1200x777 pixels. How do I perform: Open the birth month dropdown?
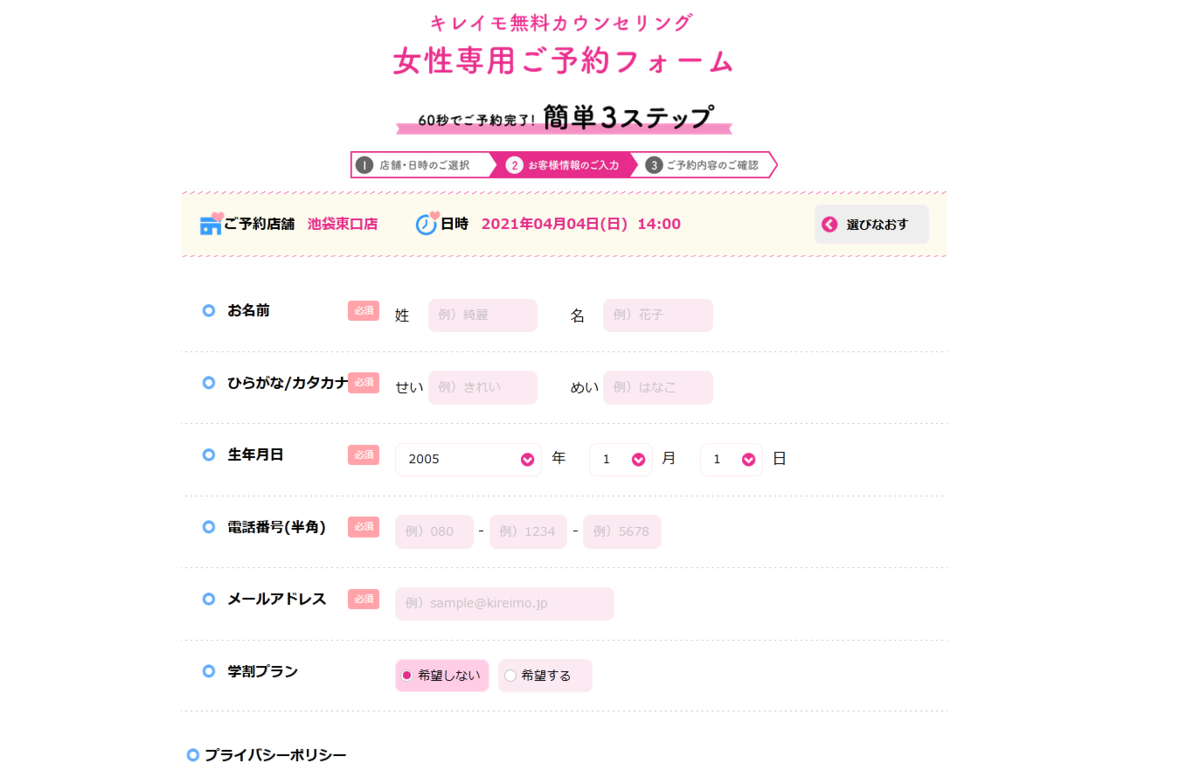[621, 459]
